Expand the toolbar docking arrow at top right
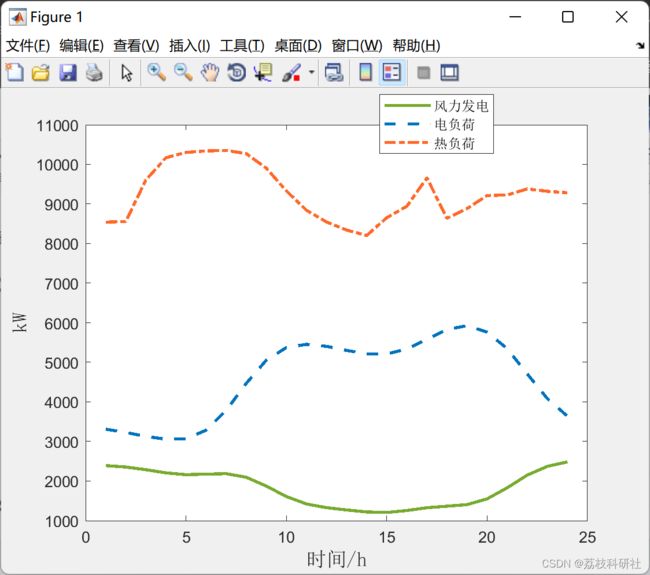The height and width of the screenshot is (575, 650). pyautogui.click(x=640, y=46)
